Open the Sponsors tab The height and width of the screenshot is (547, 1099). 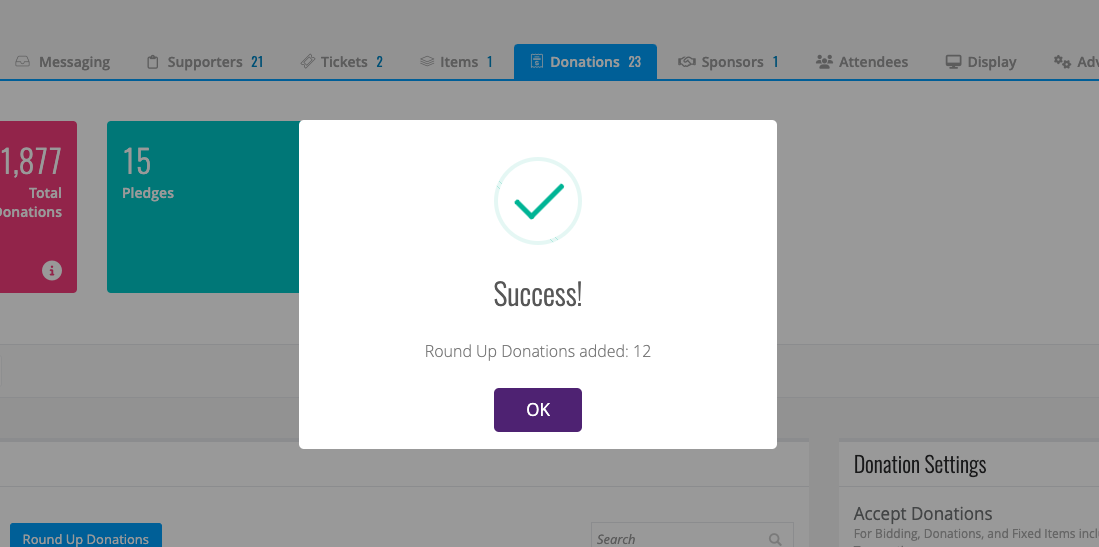pos(728,62)
